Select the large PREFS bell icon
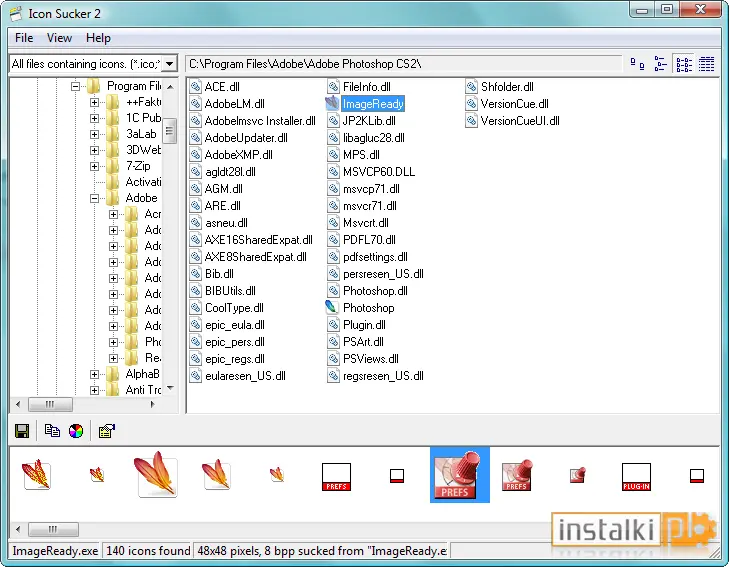The image size is (729, 567). tap(460, 475)
